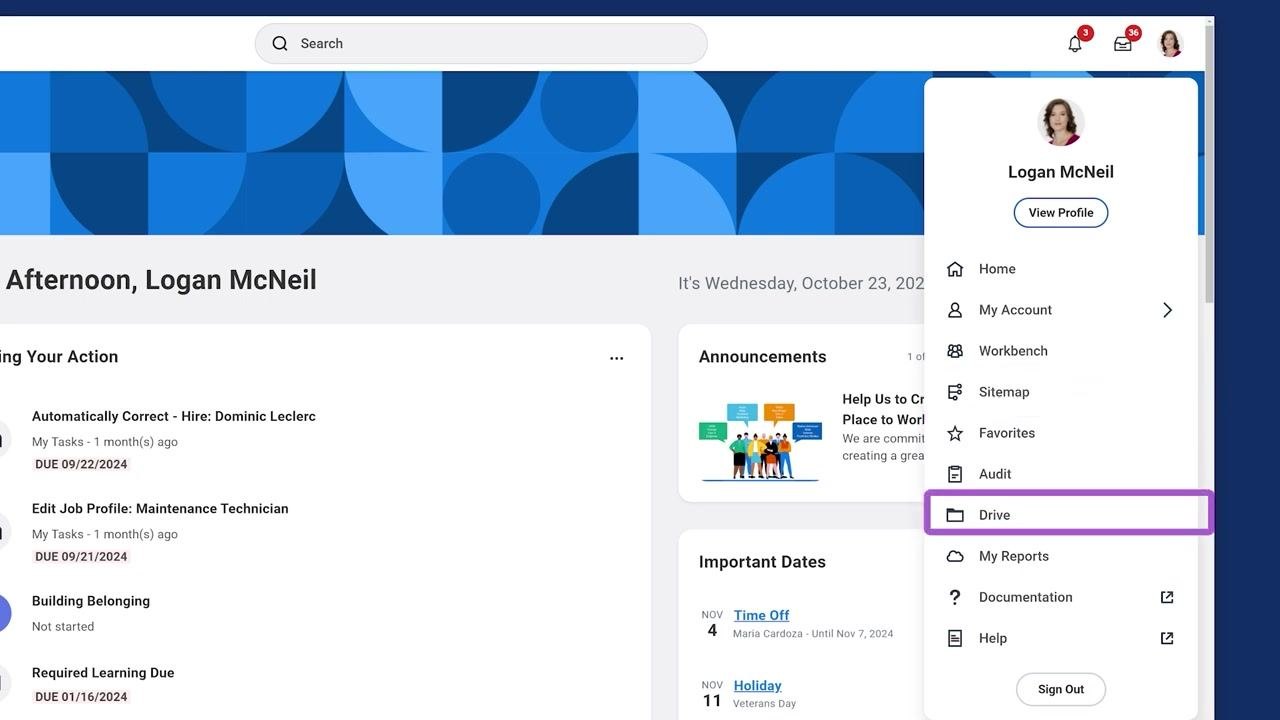The width and height of the screenshot is (1280, 720).
Task: Click the Important Dates heading
Action: tap(762, 562)
